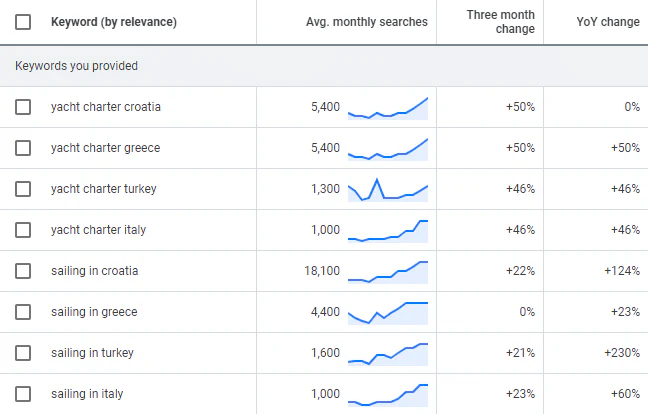The width and height of the screenshot is (648, 414).
Task: Enable checkbox for sailing in italy
Action: pyautogui.click(x=23, y=394)
